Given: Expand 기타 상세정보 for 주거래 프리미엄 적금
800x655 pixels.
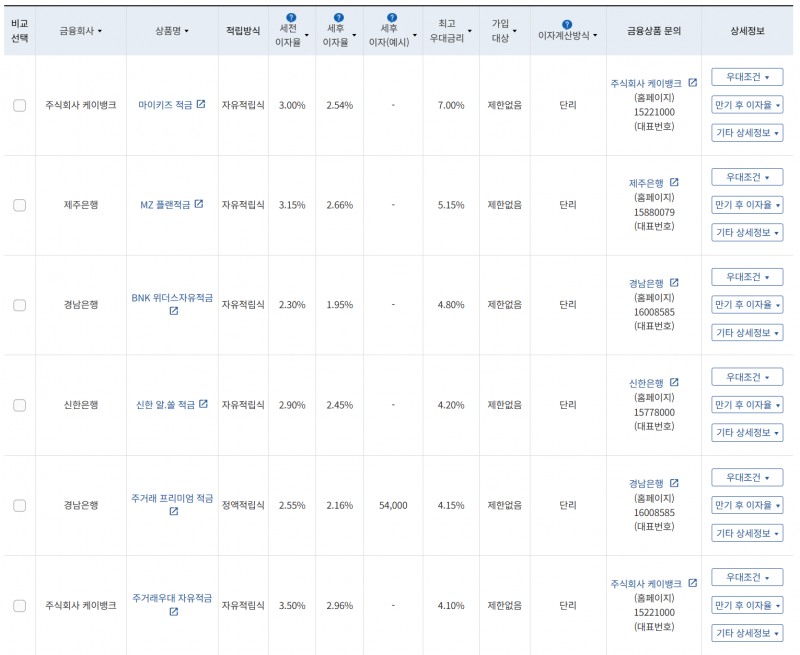Looking at the screenshot, I should click(x=747, y=533).
